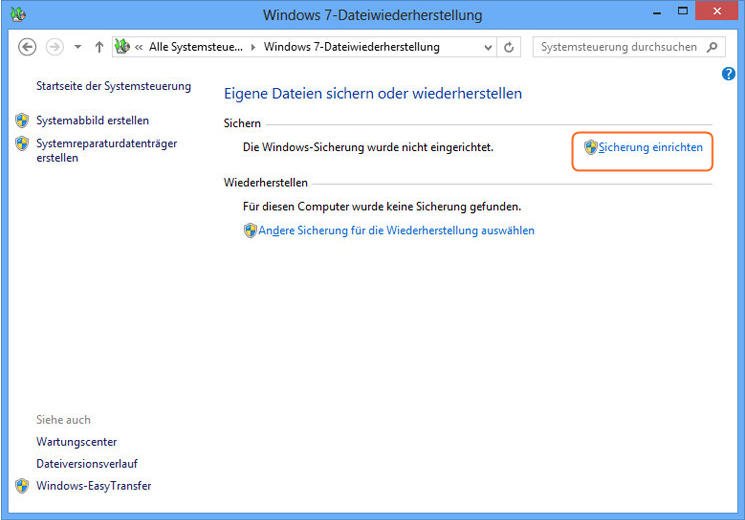Maximize the Dateiwiederherstellung window
Image resolution: width=745 pixels, height=520 pixels.
(x=683, y=11)
